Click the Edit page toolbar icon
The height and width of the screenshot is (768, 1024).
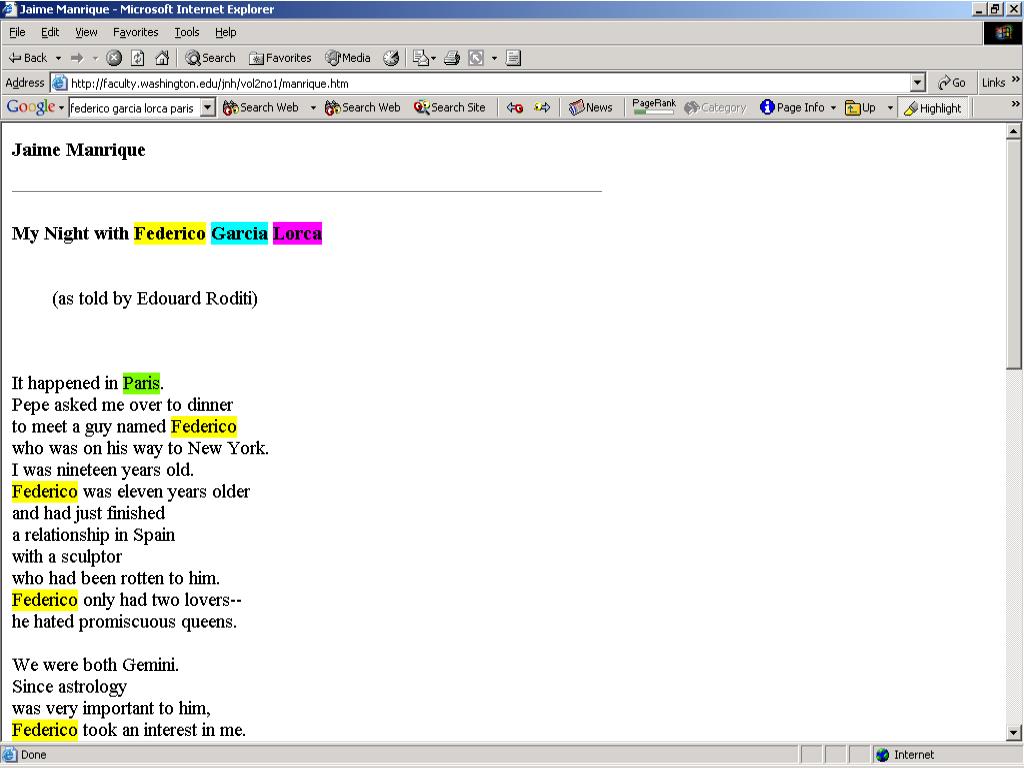[x=477, y=58]
